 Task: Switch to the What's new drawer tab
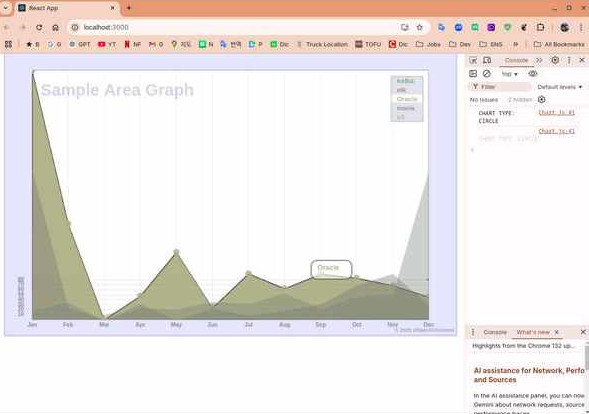point(533,332)
